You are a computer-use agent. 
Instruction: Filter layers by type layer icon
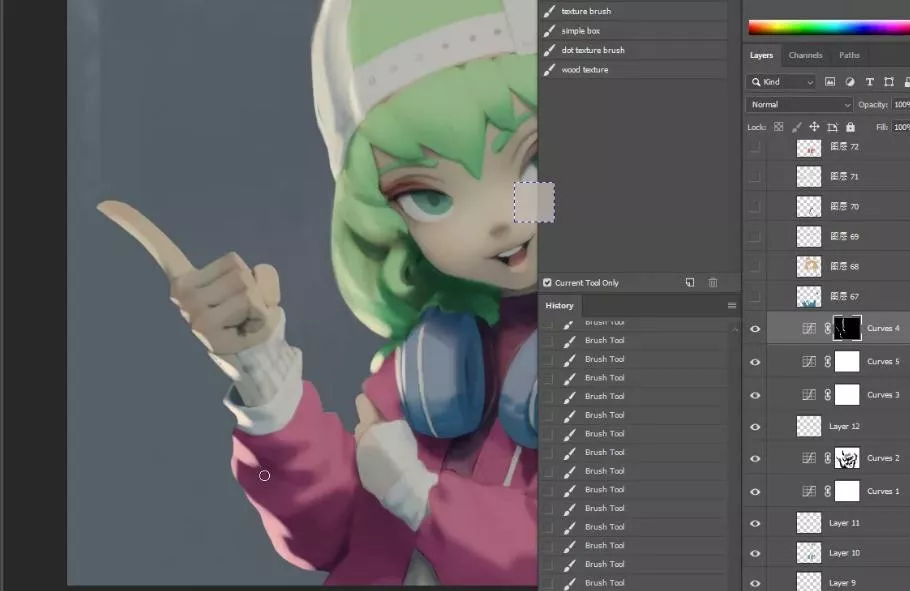click(869, 82)
